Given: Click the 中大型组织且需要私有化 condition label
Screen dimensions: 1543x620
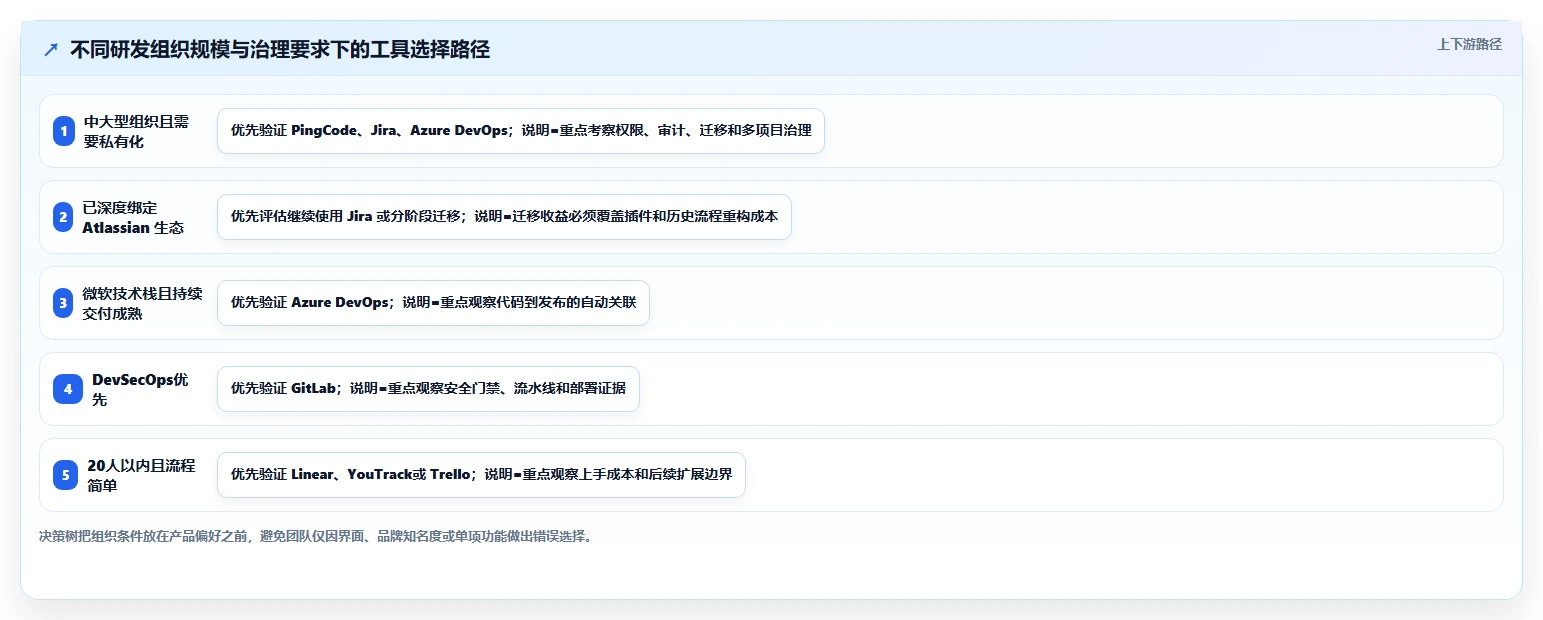Looking at the screenshot, I should (136, 131).
